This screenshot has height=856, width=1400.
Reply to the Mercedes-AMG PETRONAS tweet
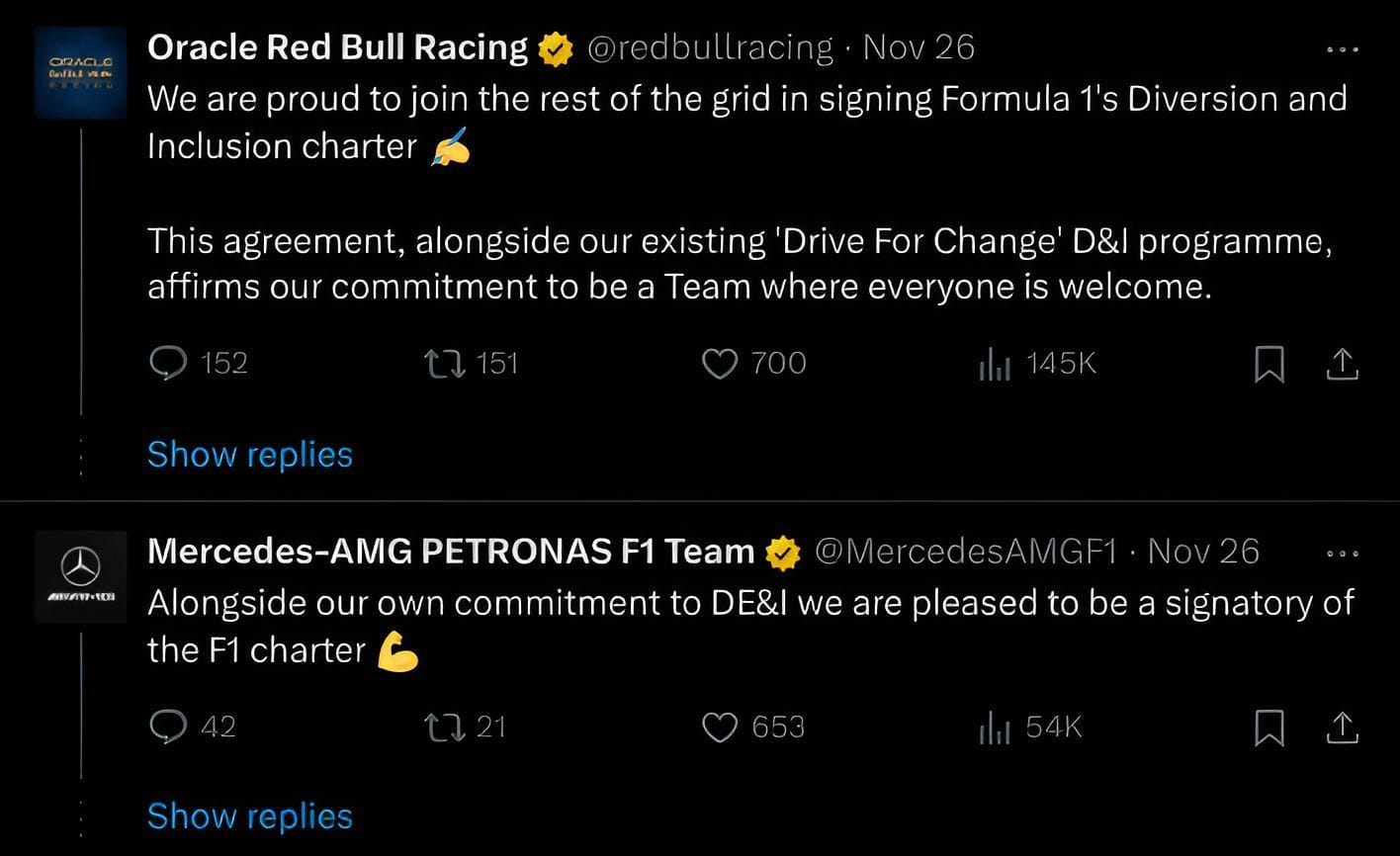(168, 728)
